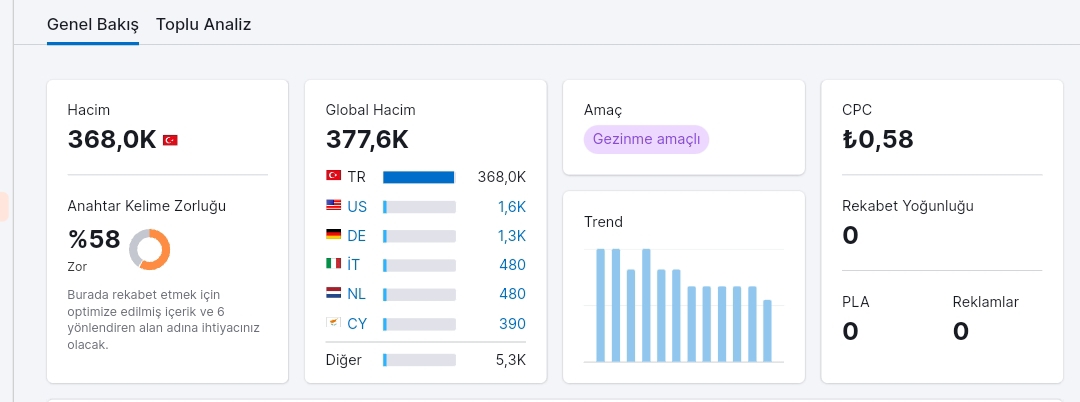Switch to the Genel Bakış tab

pos(93,25)
